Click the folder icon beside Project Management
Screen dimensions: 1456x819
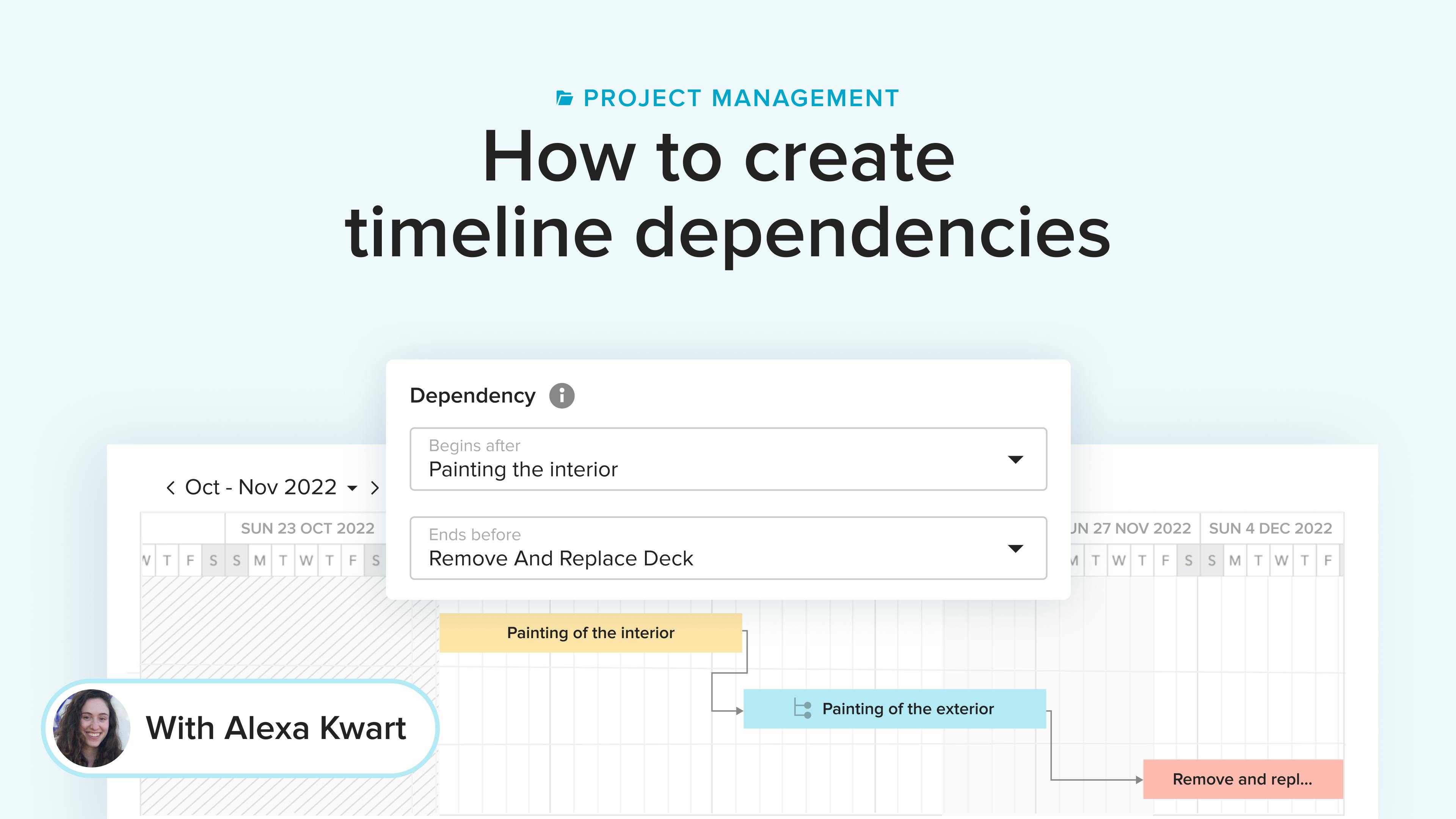(564, 98)
